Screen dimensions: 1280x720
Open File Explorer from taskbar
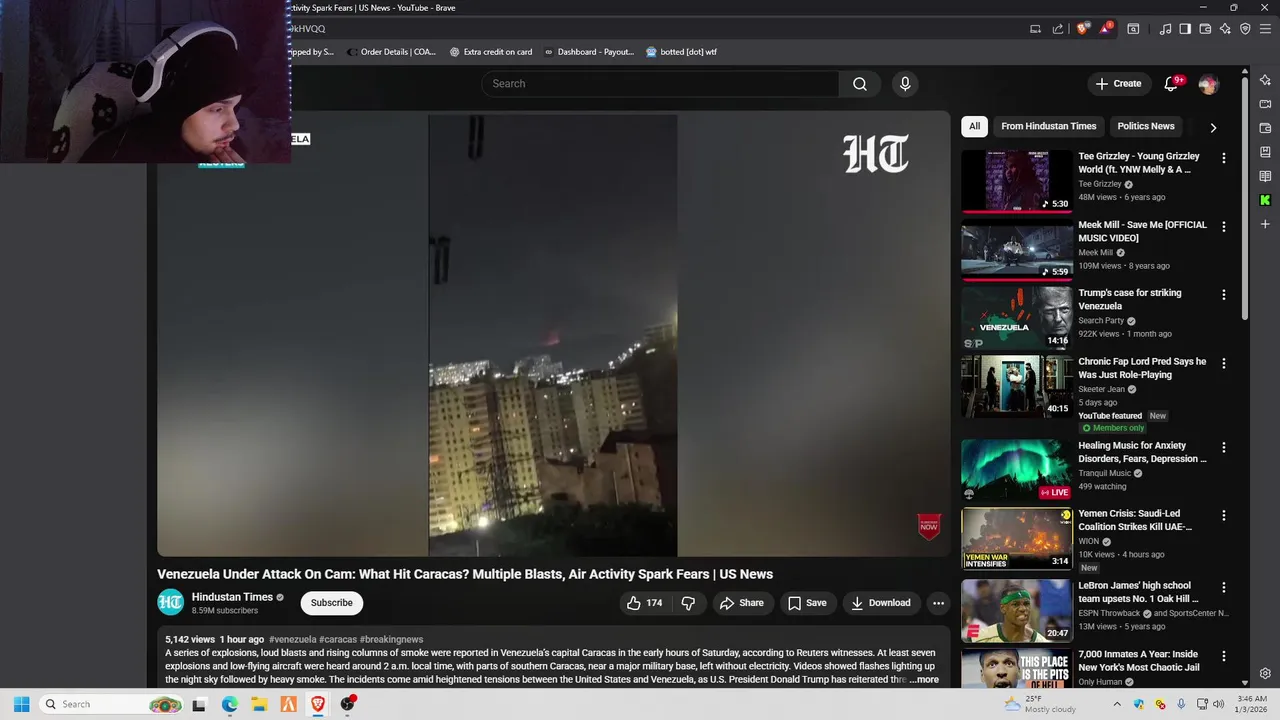coord(259,704)
